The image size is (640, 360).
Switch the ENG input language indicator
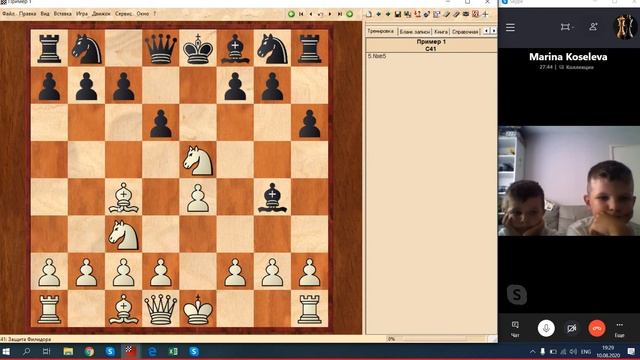(x=586, y=351)
